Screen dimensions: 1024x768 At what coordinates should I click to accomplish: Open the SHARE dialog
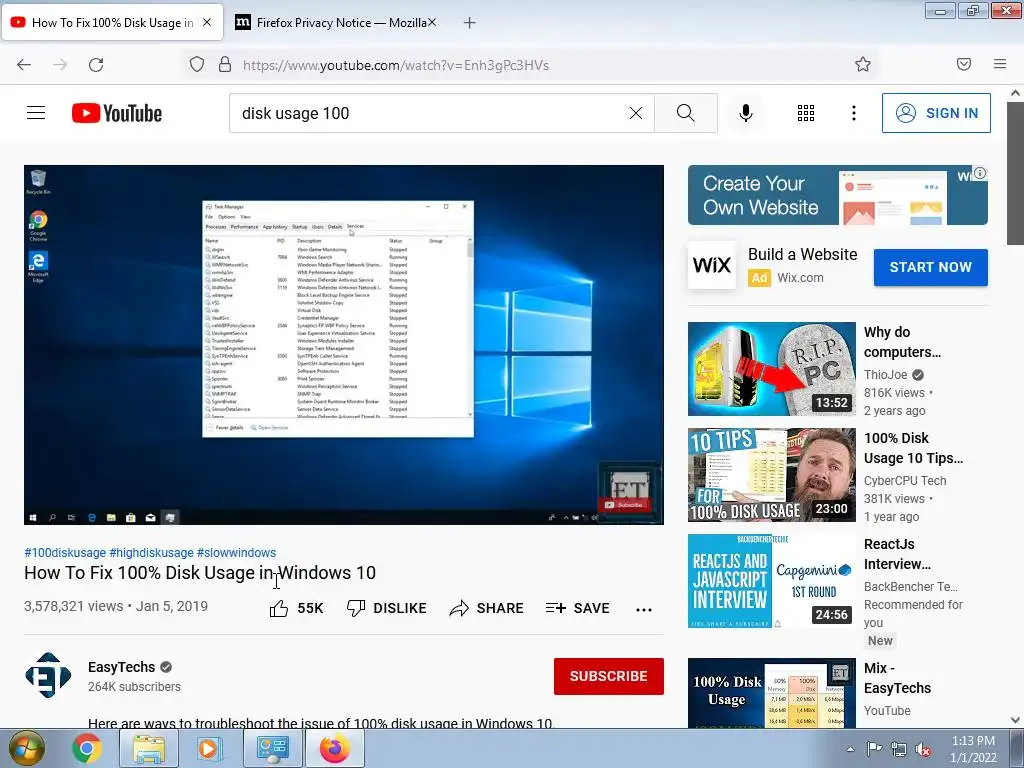click(x=487, y=608)
